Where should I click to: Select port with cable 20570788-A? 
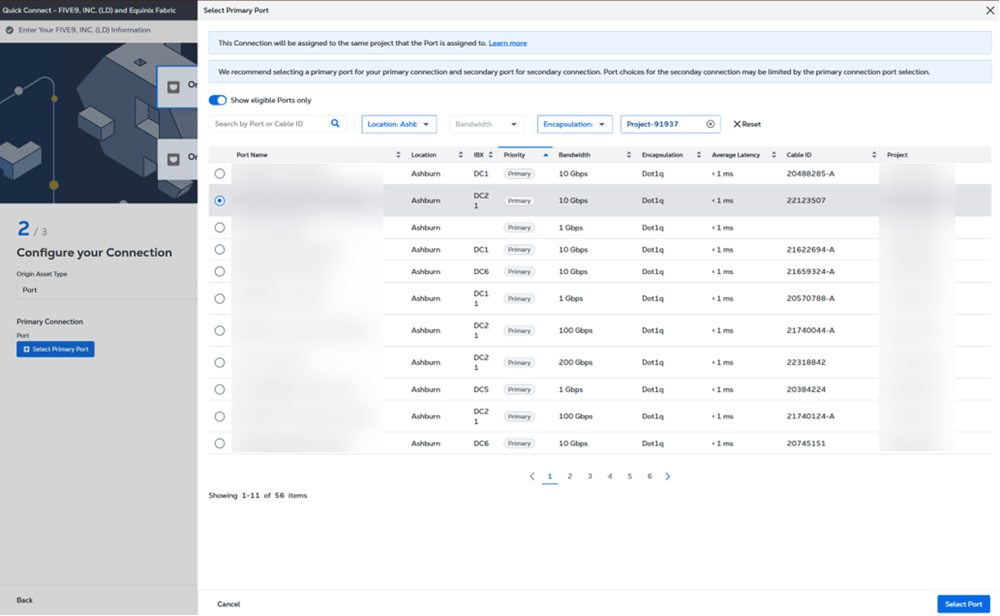coord(219,298)
